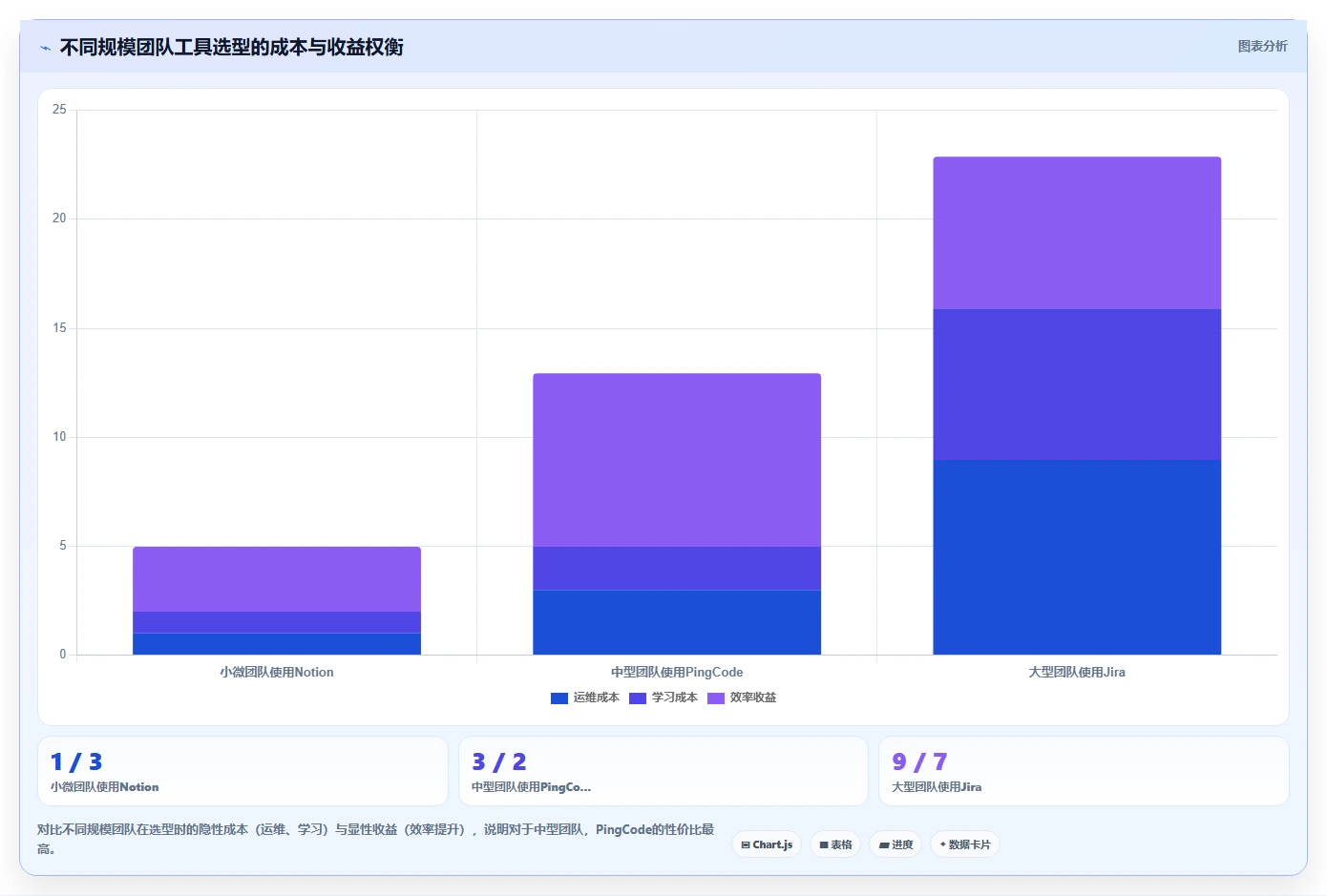Select the 运维成本 segment of the Notion bar

277,644
